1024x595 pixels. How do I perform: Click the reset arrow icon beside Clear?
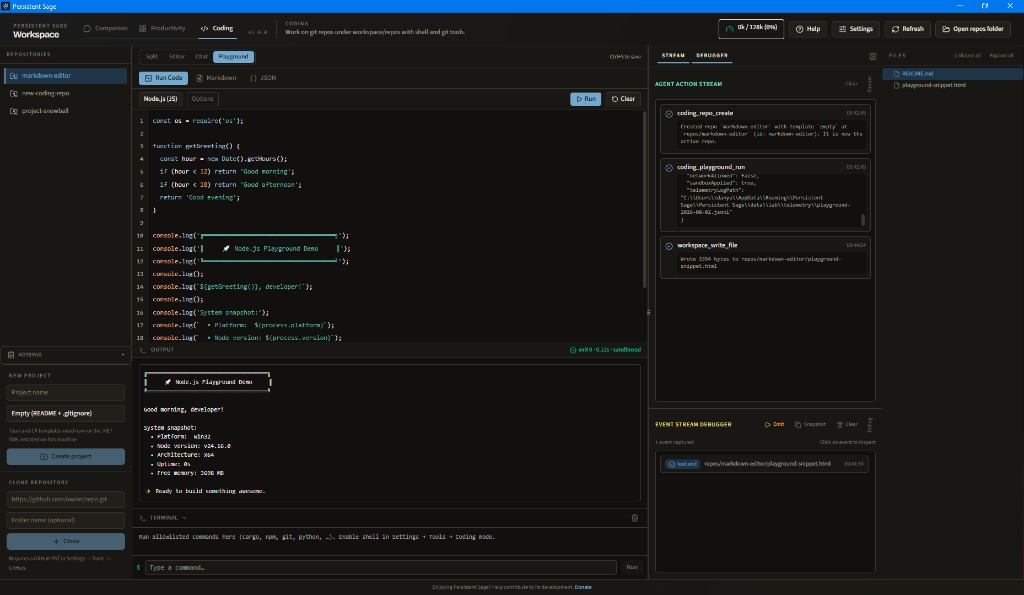pyautogui.click(x=615, y=99)
